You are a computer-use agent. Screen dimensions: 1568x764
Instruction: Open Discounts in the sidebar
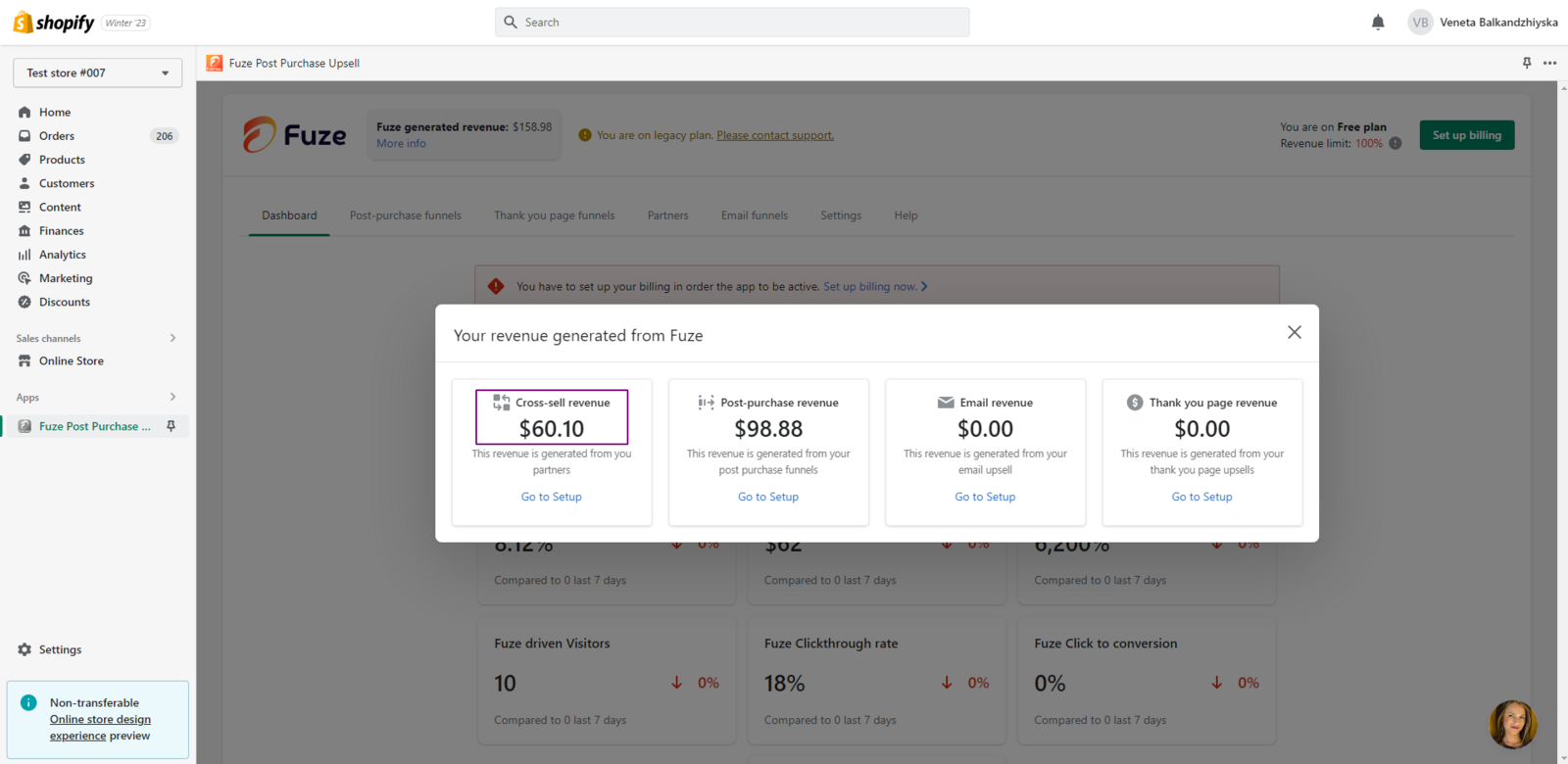tap(65, 302)
